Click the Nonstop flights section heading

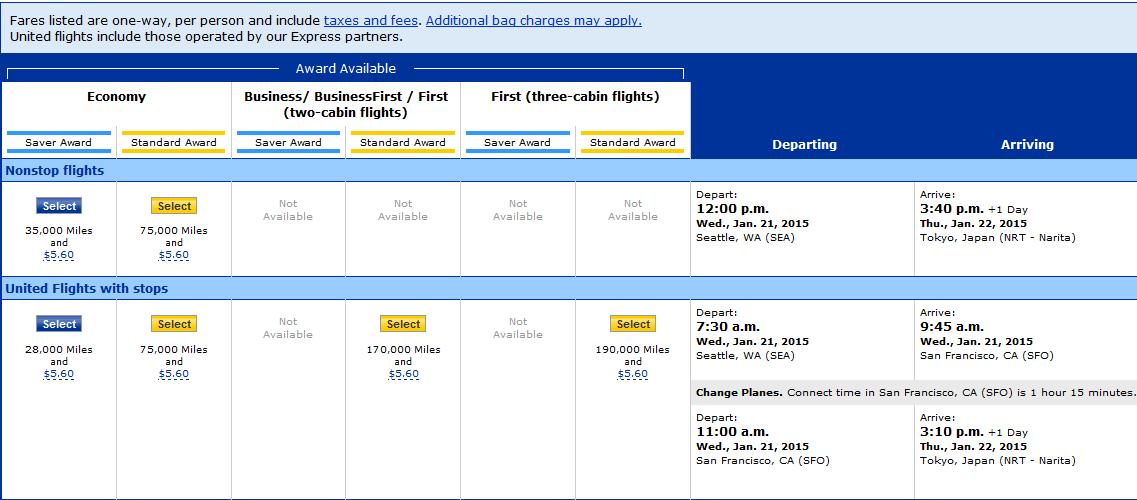[55, 171]
